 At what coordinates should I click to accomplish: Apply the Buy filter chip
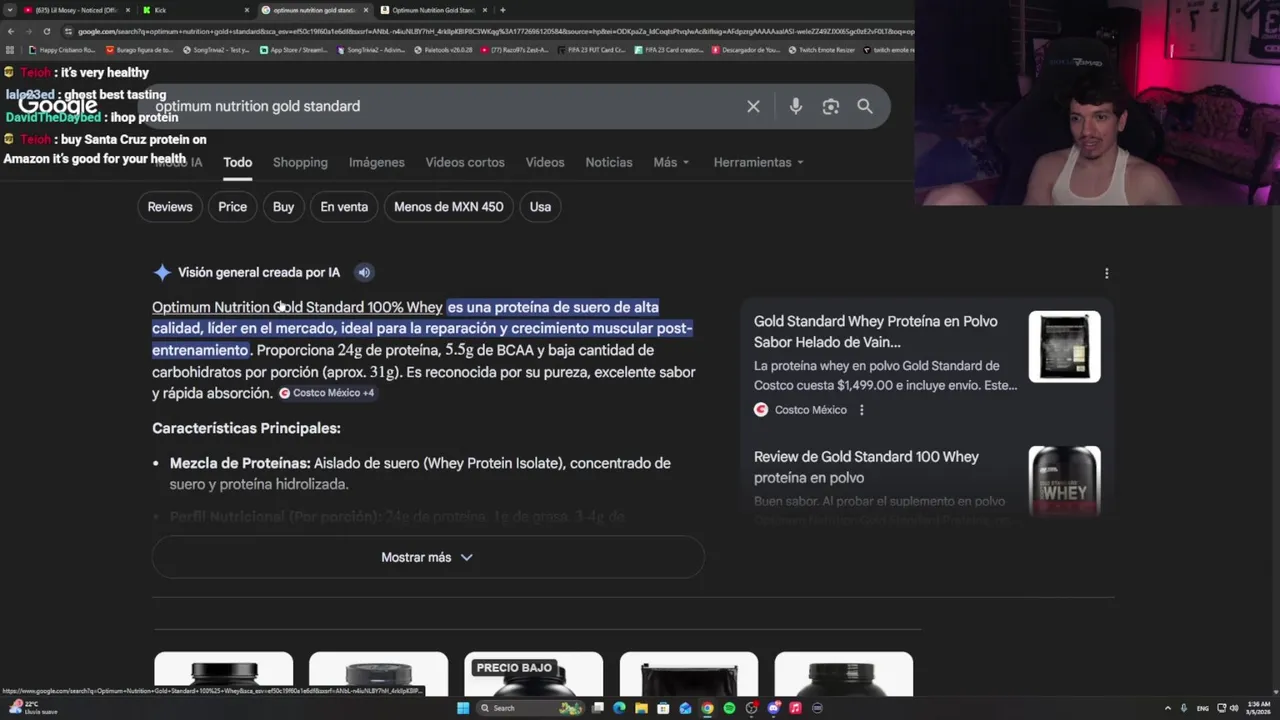click(x=284, y=207)
